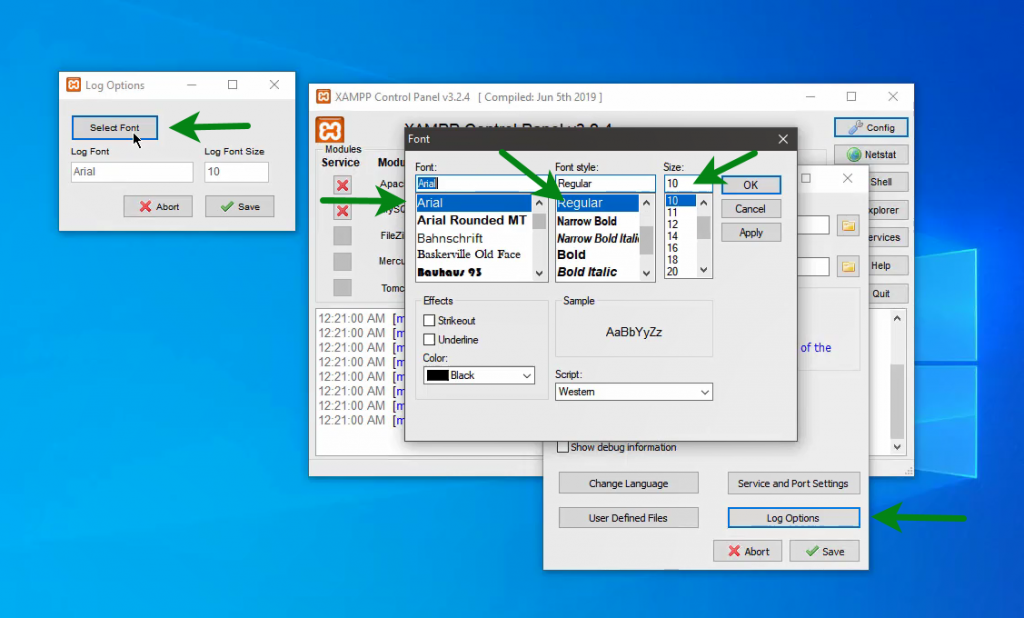Open Log Options in config dialog

click(x=793, y=518)
